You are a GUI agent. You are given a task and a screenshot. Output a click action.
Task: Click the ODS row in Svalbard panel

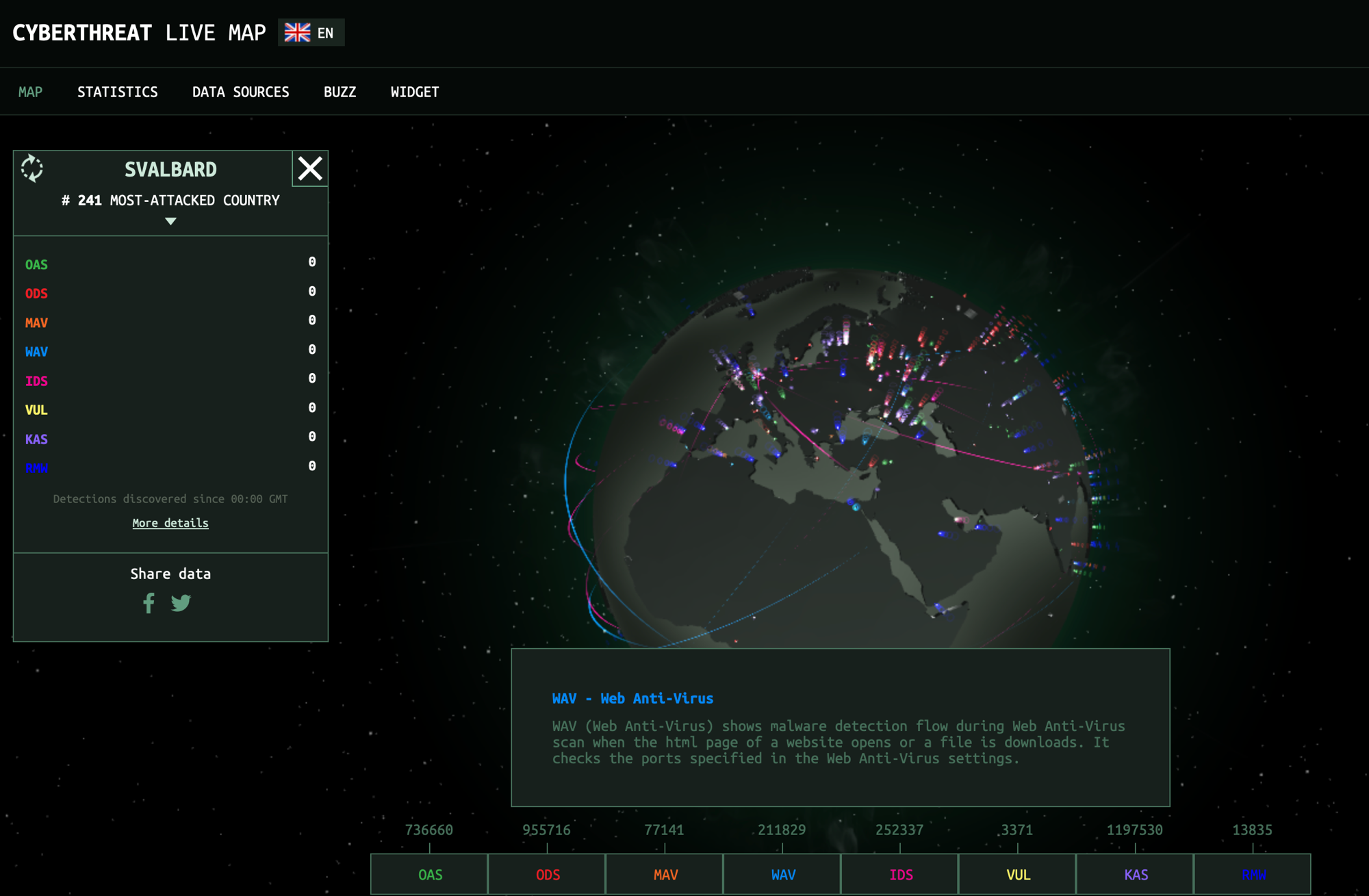tap(170, 293)
